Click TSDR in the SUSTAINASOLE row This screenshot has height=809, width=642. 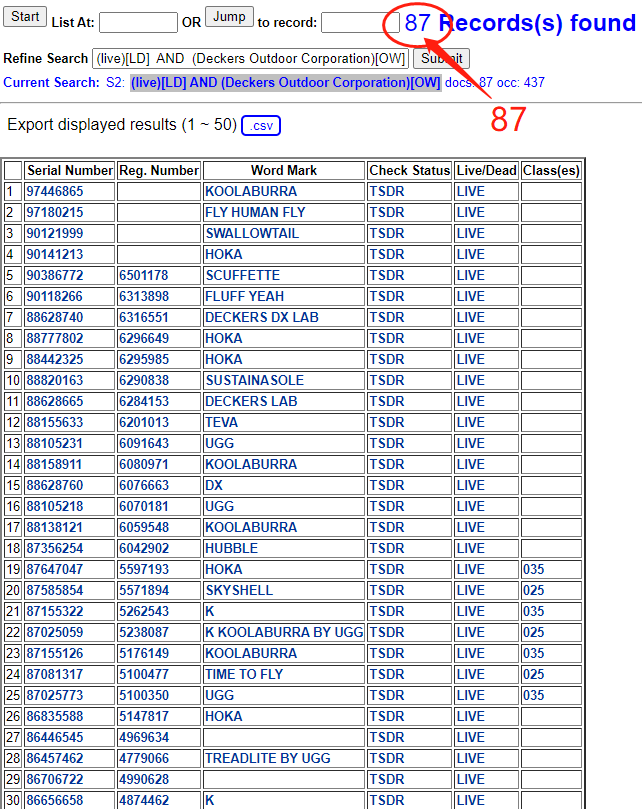point(387,380)
